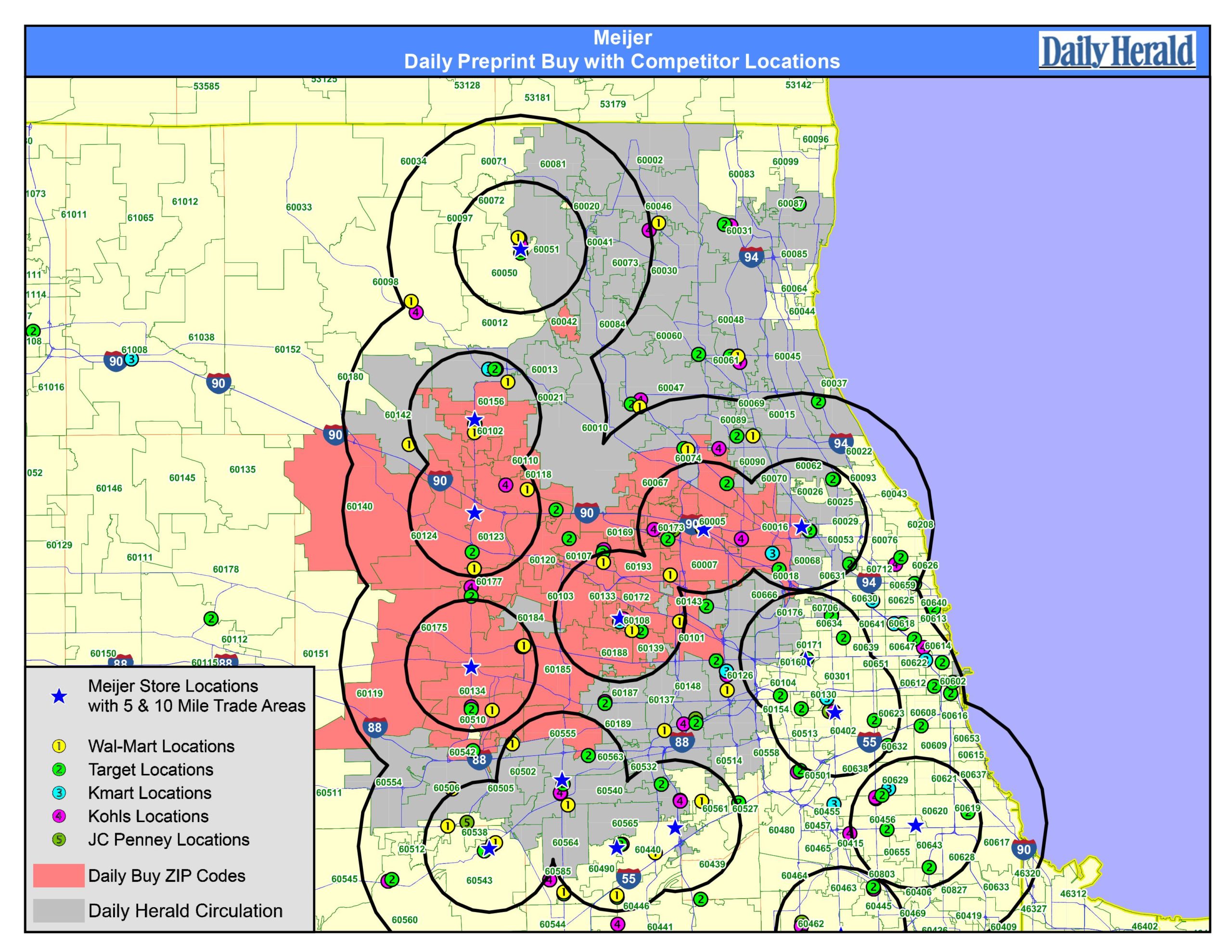Click the ZIP code label 60033
The height and width of the screenshot is (952, 1232).
click(298, 207)
